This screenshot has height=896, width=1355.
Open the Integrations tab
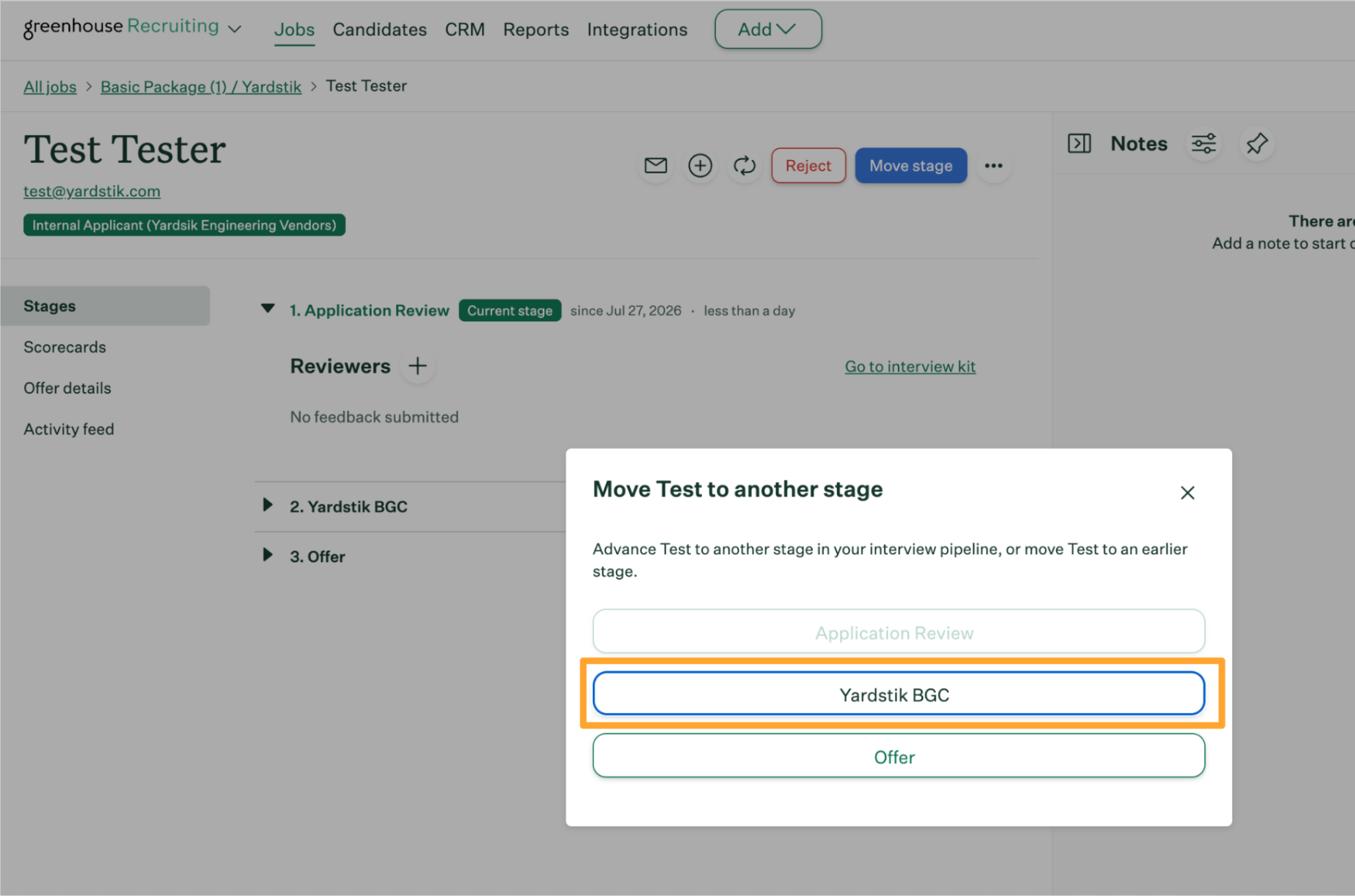(x=636, y=30)
